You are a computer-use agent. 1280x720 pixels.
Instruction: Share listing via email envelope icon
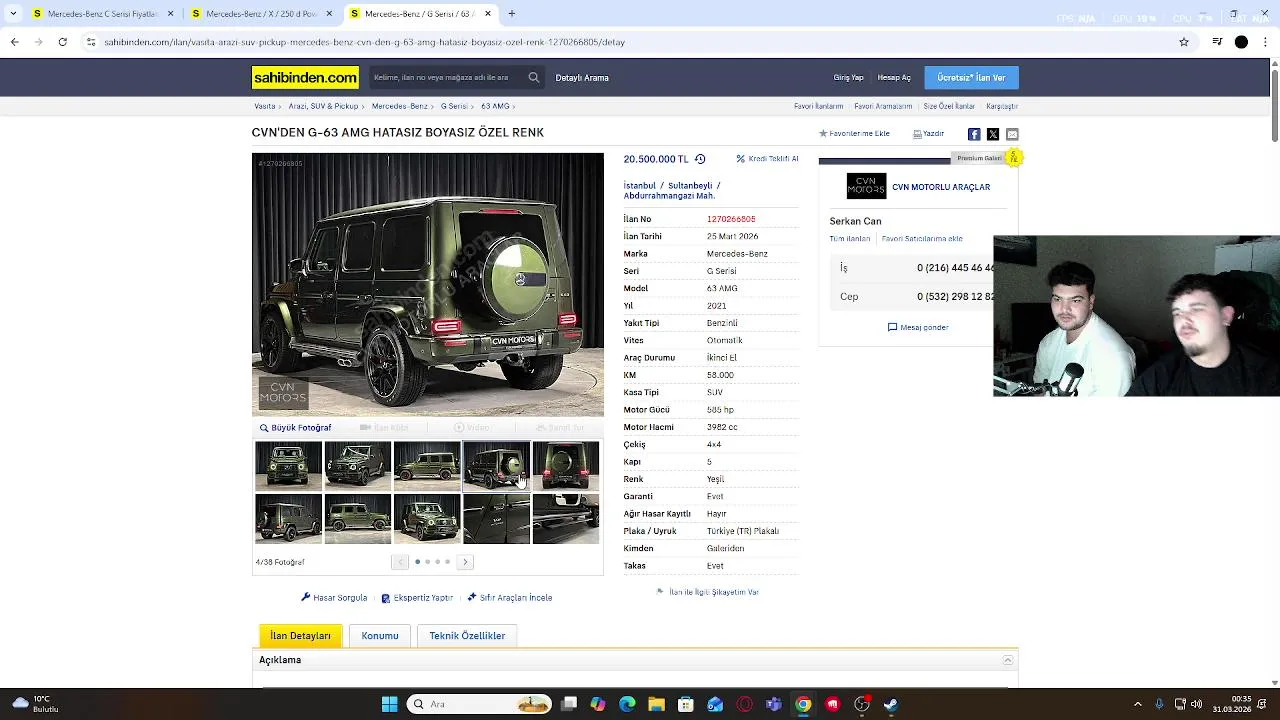pyautogui.click(x=1012, y=134)
